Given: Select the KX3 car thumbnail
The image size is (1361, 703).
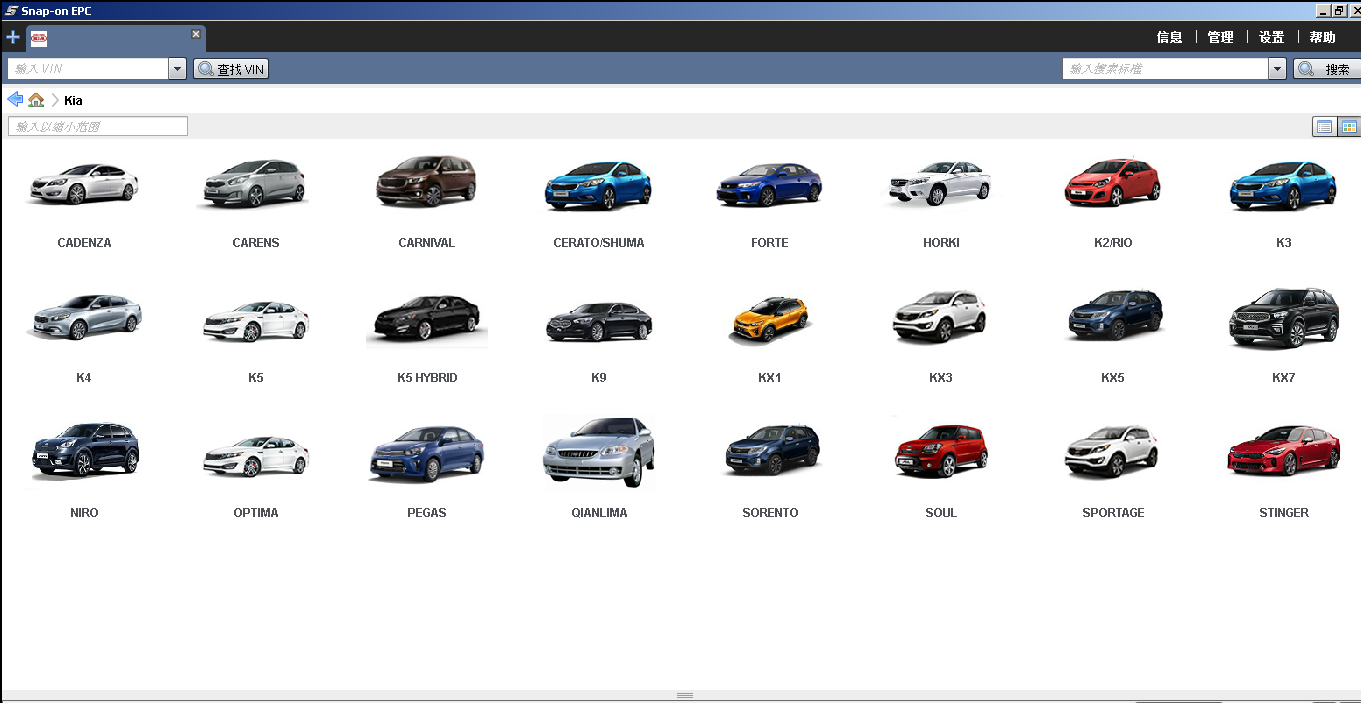Looking at the screenshot, I should coord(940,317).
